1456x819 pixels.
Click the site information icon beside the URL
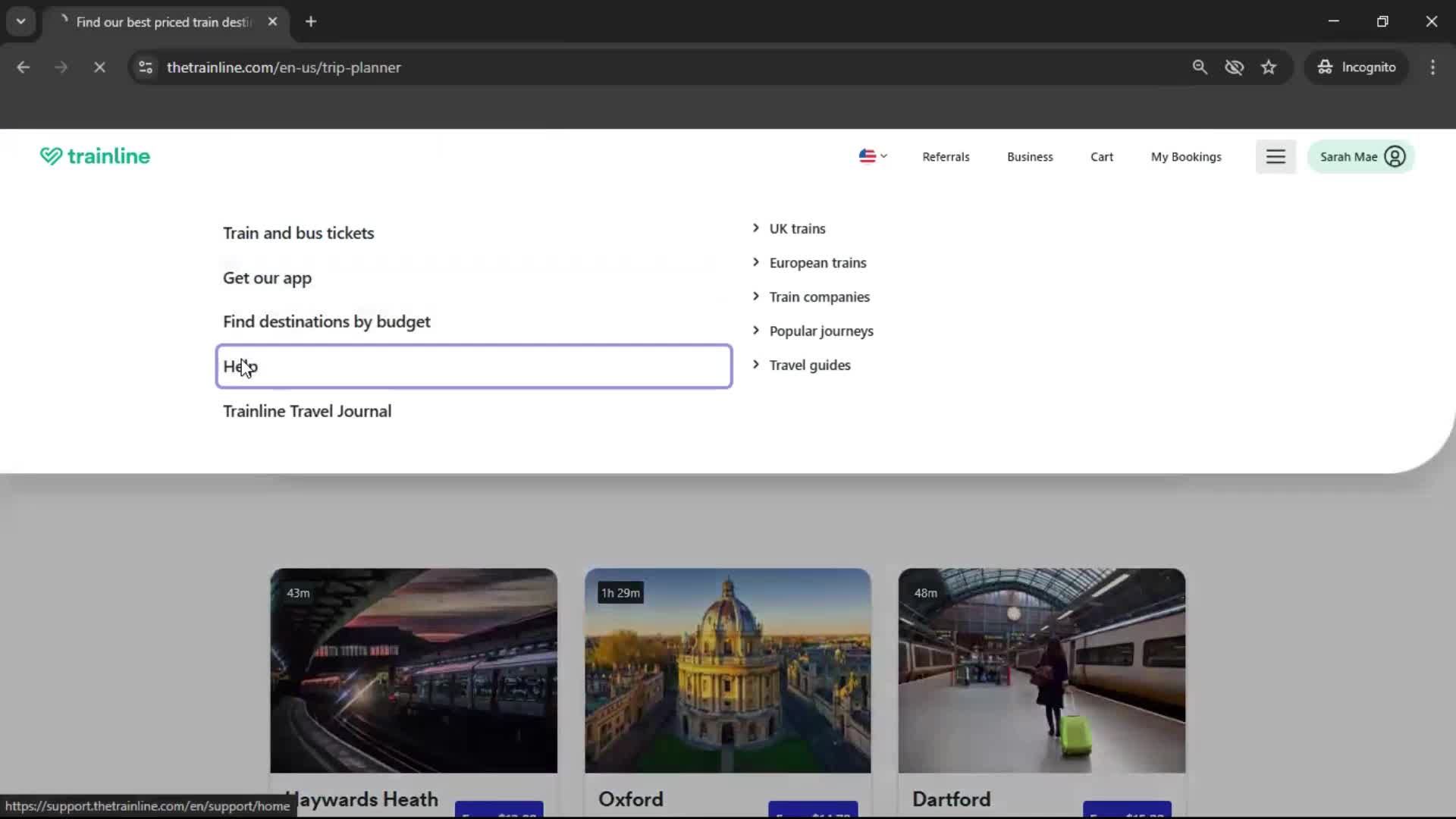(x=145, y=67)
